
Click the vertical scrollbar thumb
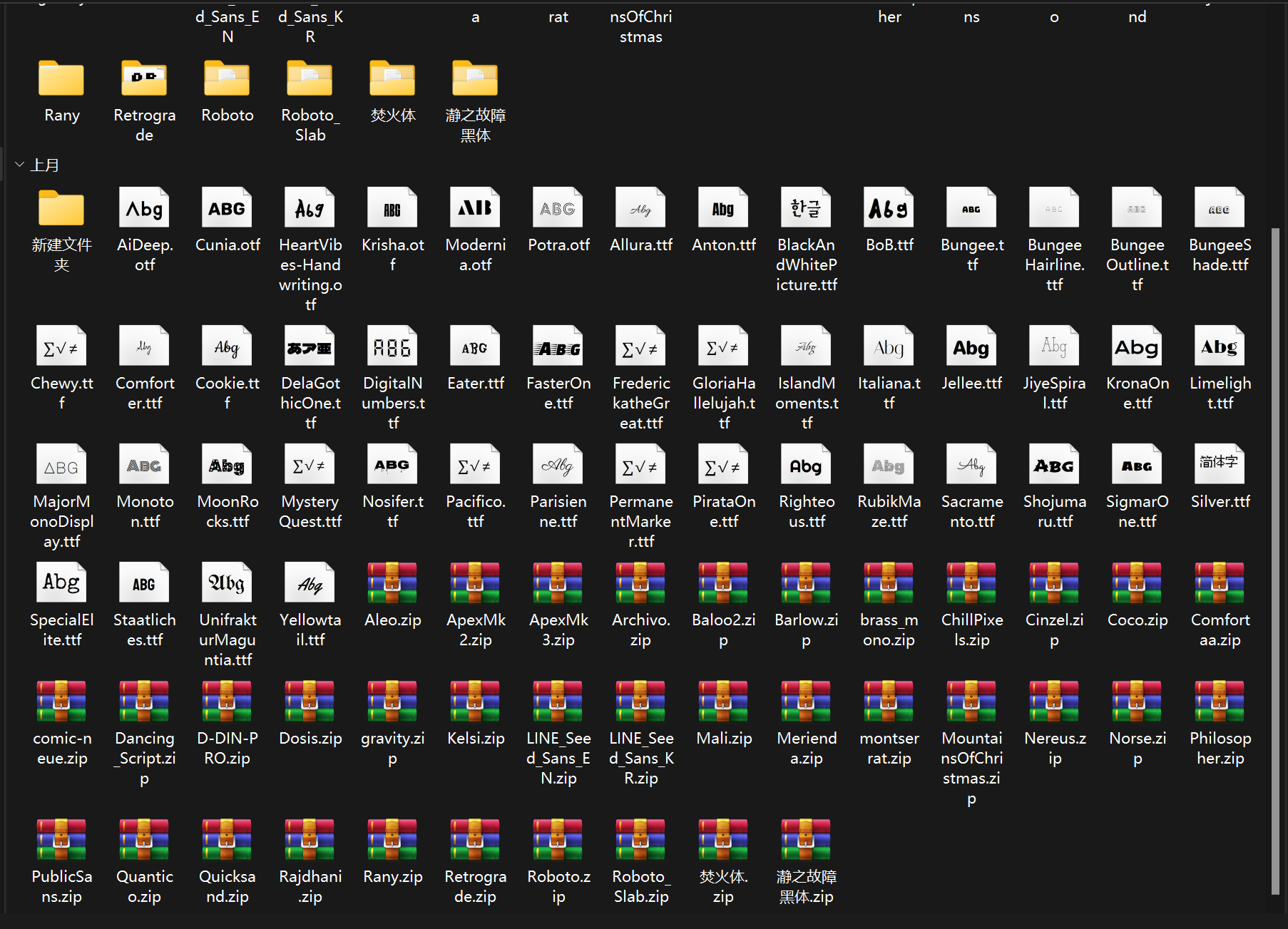pos(1275,561)
